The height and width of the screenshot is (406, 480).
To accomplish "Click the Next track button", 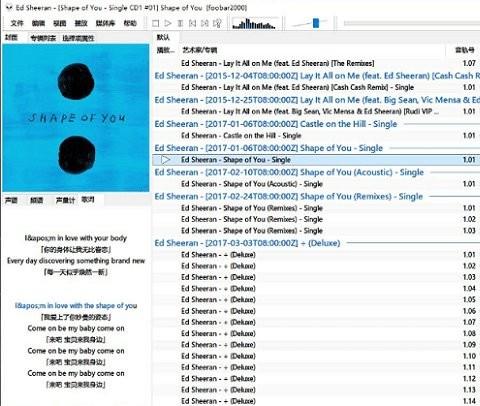I will [205, 23].
